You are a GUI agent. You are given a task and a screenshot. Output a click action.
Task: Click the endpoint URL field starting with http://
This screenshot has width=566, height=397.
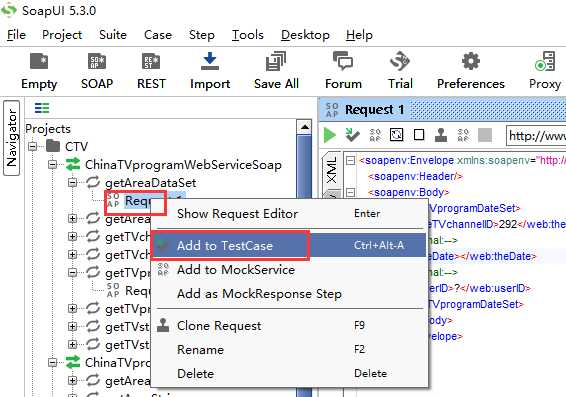tap(536, 136)
